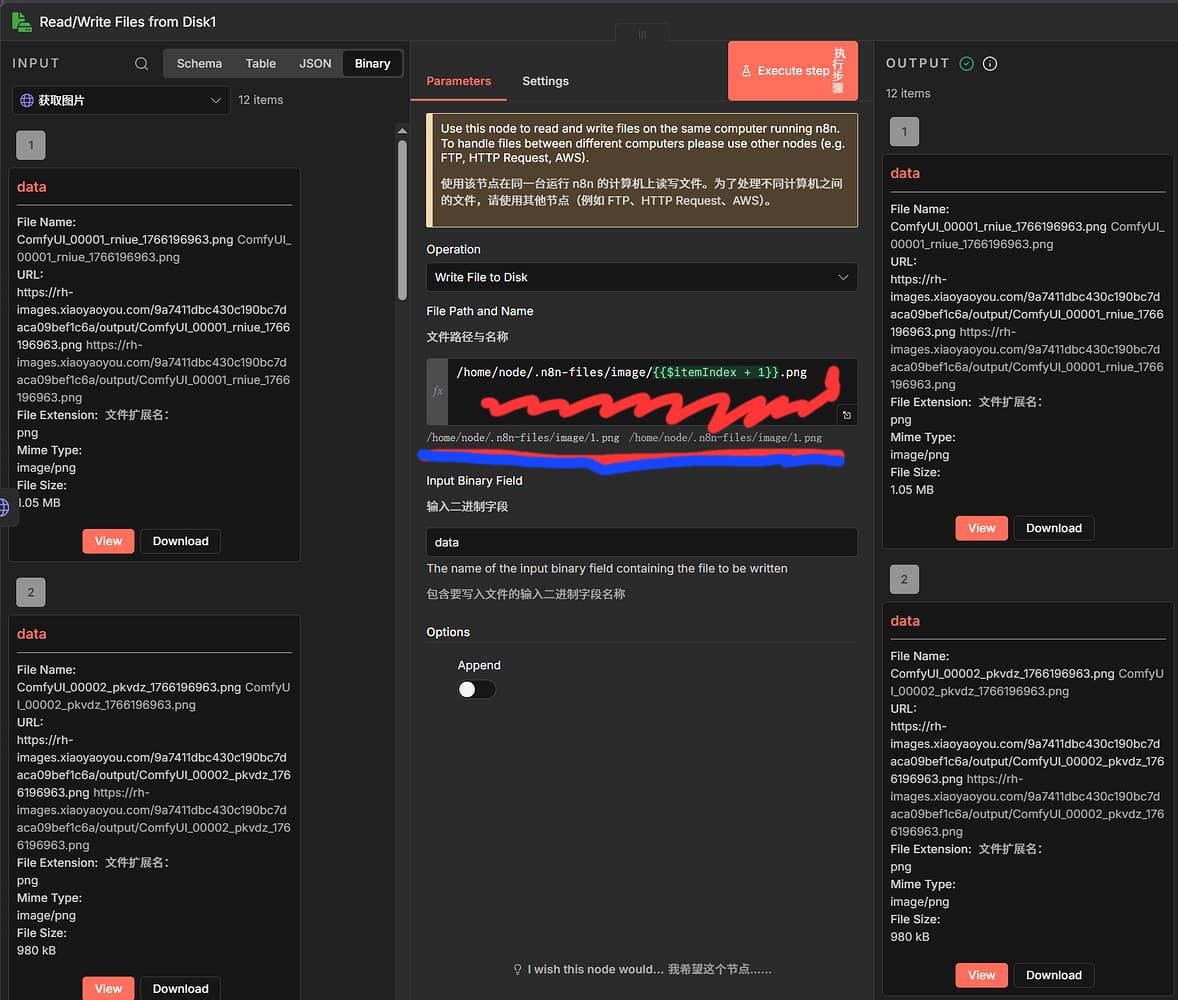The height and width of the screenshot is (1000, 1178).
Task: View output item 2 ComfyUI_00002 image
Action: [981, 975]
